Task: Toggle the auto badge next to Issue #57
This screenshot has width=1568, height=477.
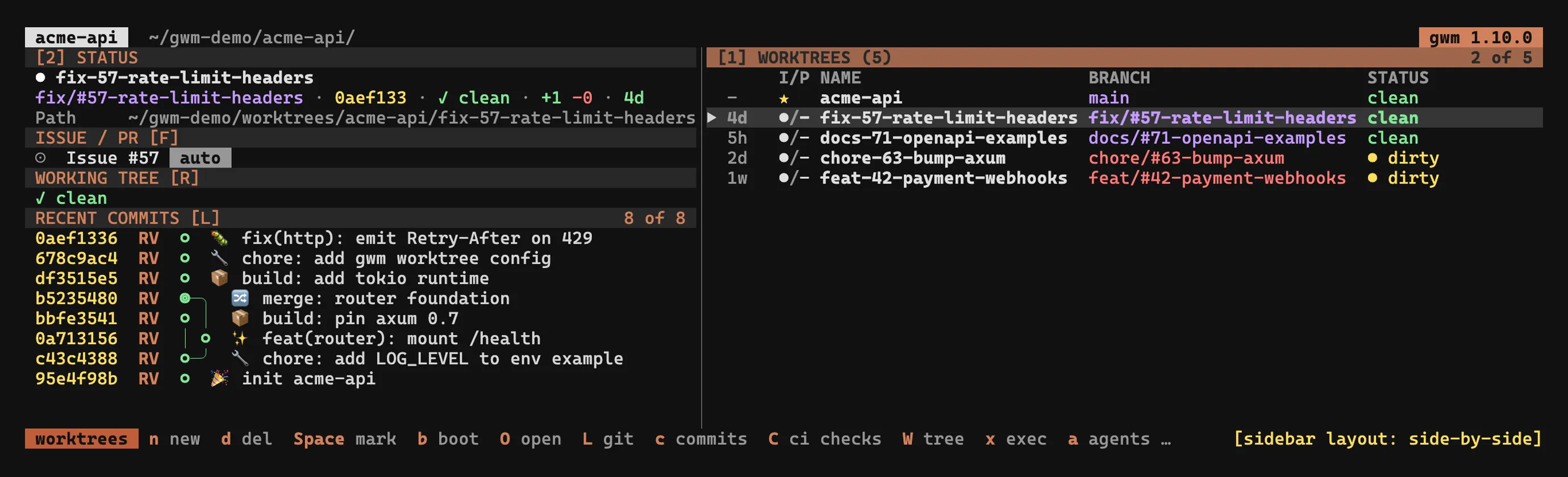Action: [x=200, y=158]
